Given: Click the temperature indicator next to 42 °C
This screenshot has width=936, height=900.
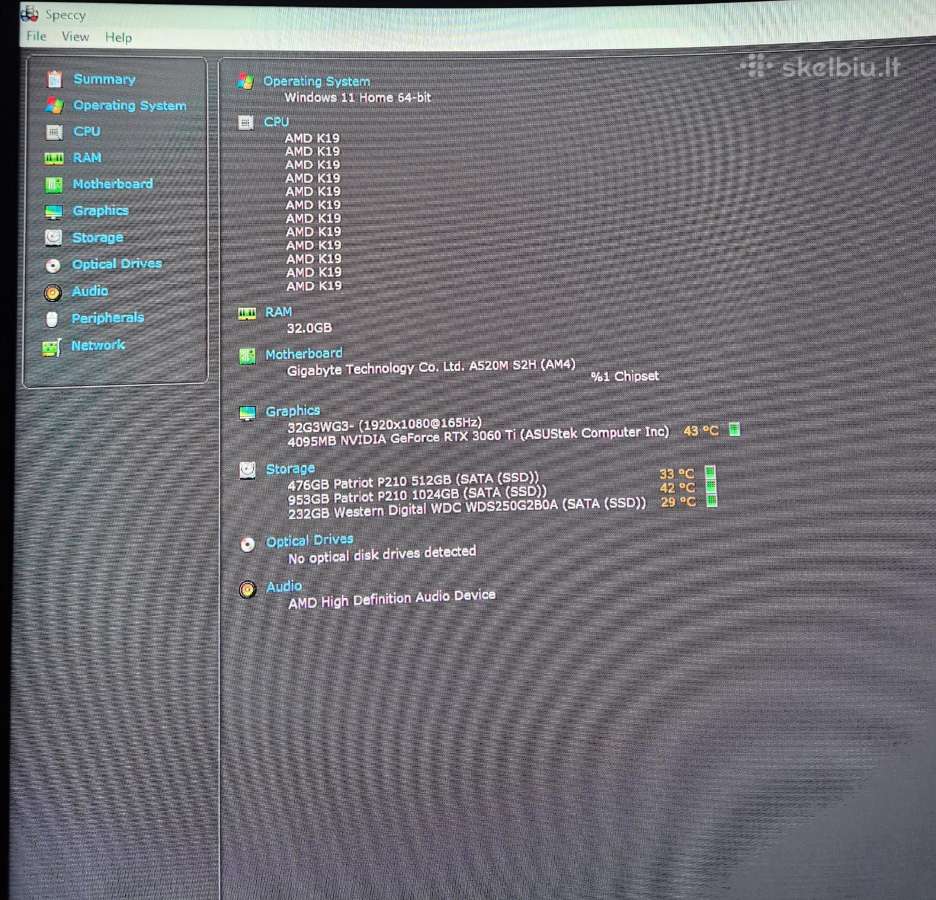Looking at the screenshot, I should 710,486.
